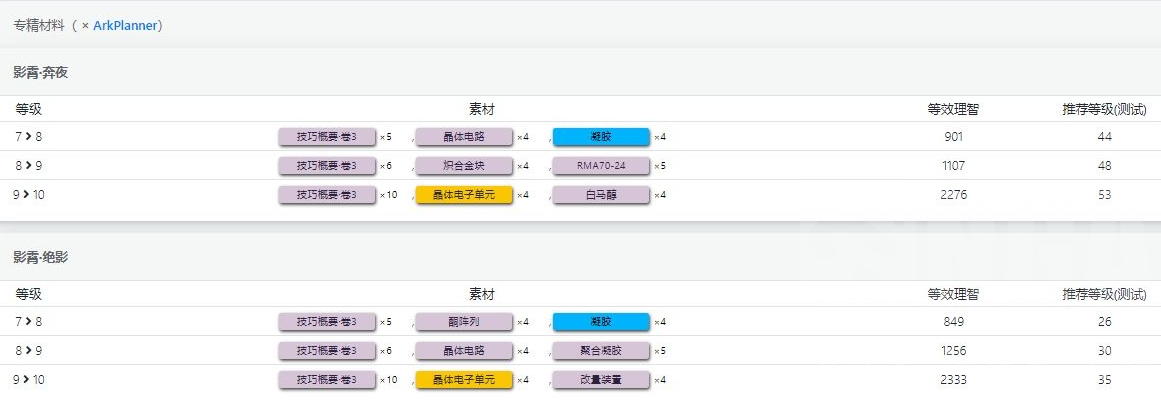Select the RMA70-24 material chip

pyautogui.click(x=601, y=165)
